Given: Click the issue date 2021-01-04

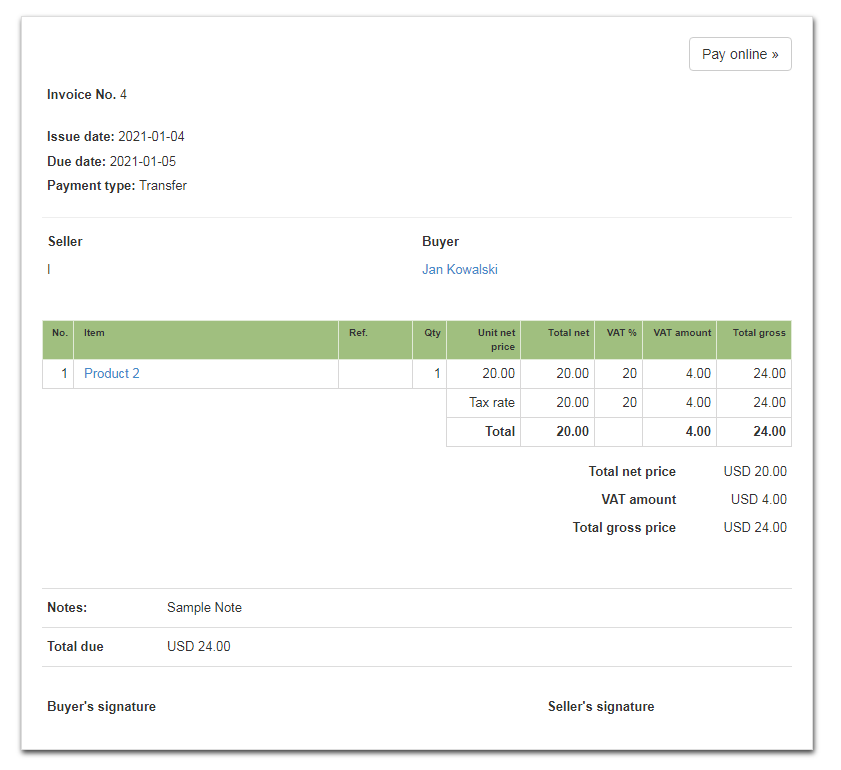Looking at the screenshot, I should (151, 136).
